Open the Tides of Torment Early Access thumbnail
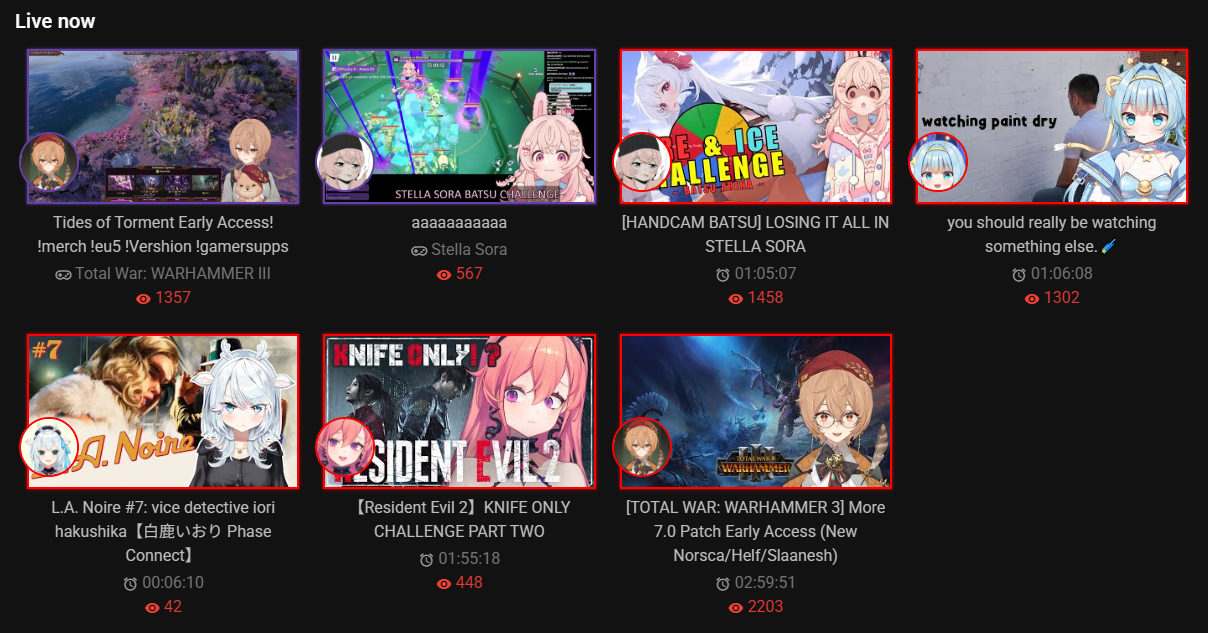This screenshot has height=633, width=1208. click(163, 127)
